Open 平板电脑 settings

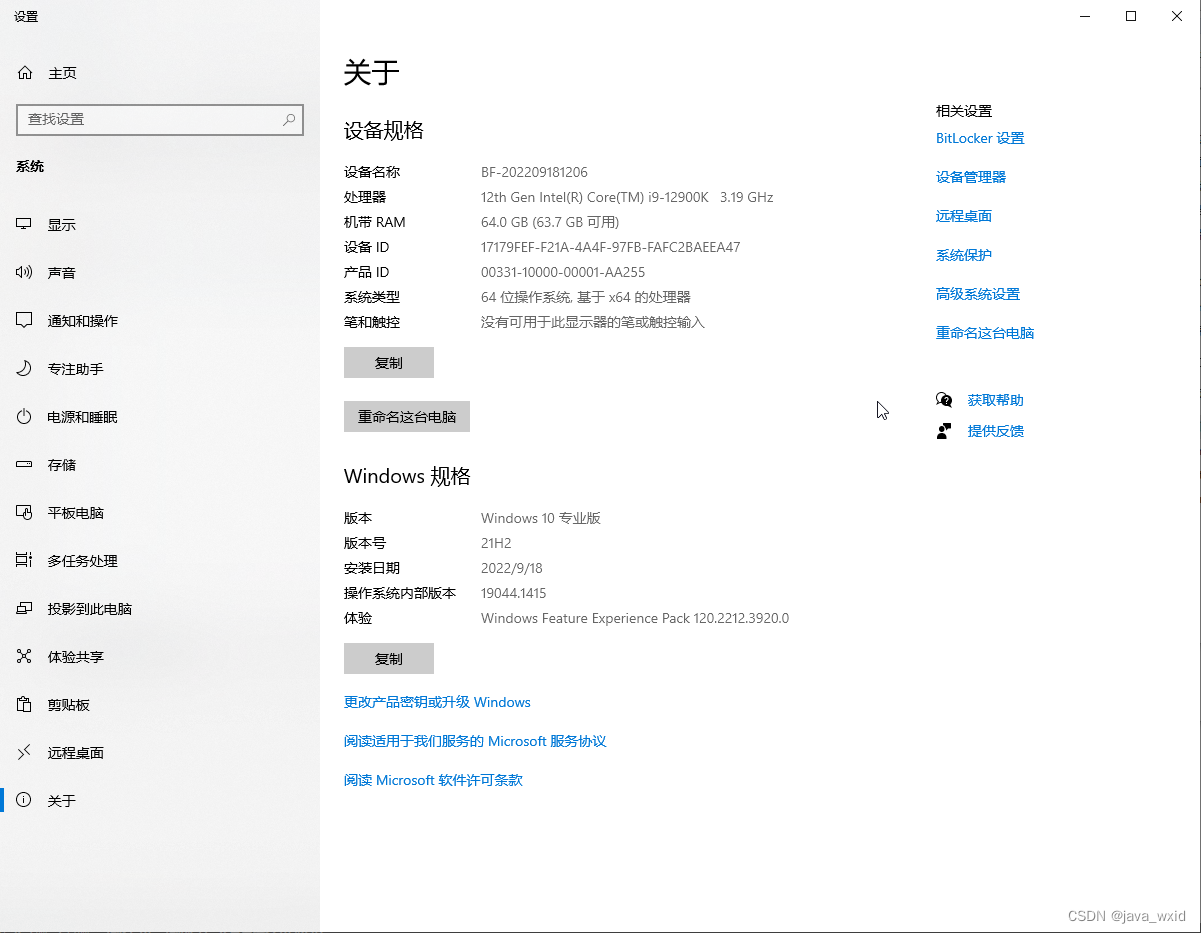(160, 513)
